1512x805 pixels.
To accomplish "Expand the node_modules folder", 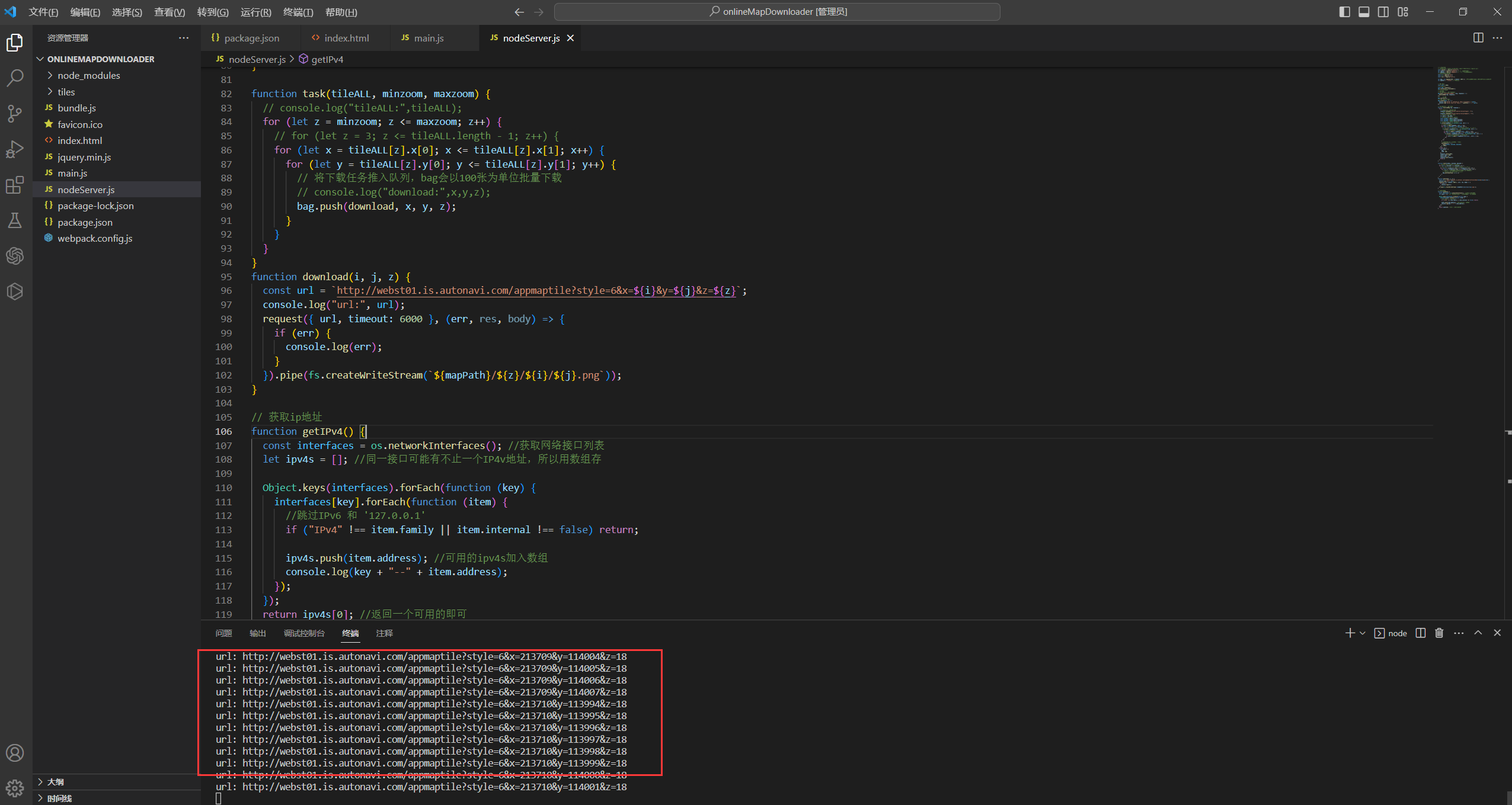I will pyautogui.click(x=117, y=75).
